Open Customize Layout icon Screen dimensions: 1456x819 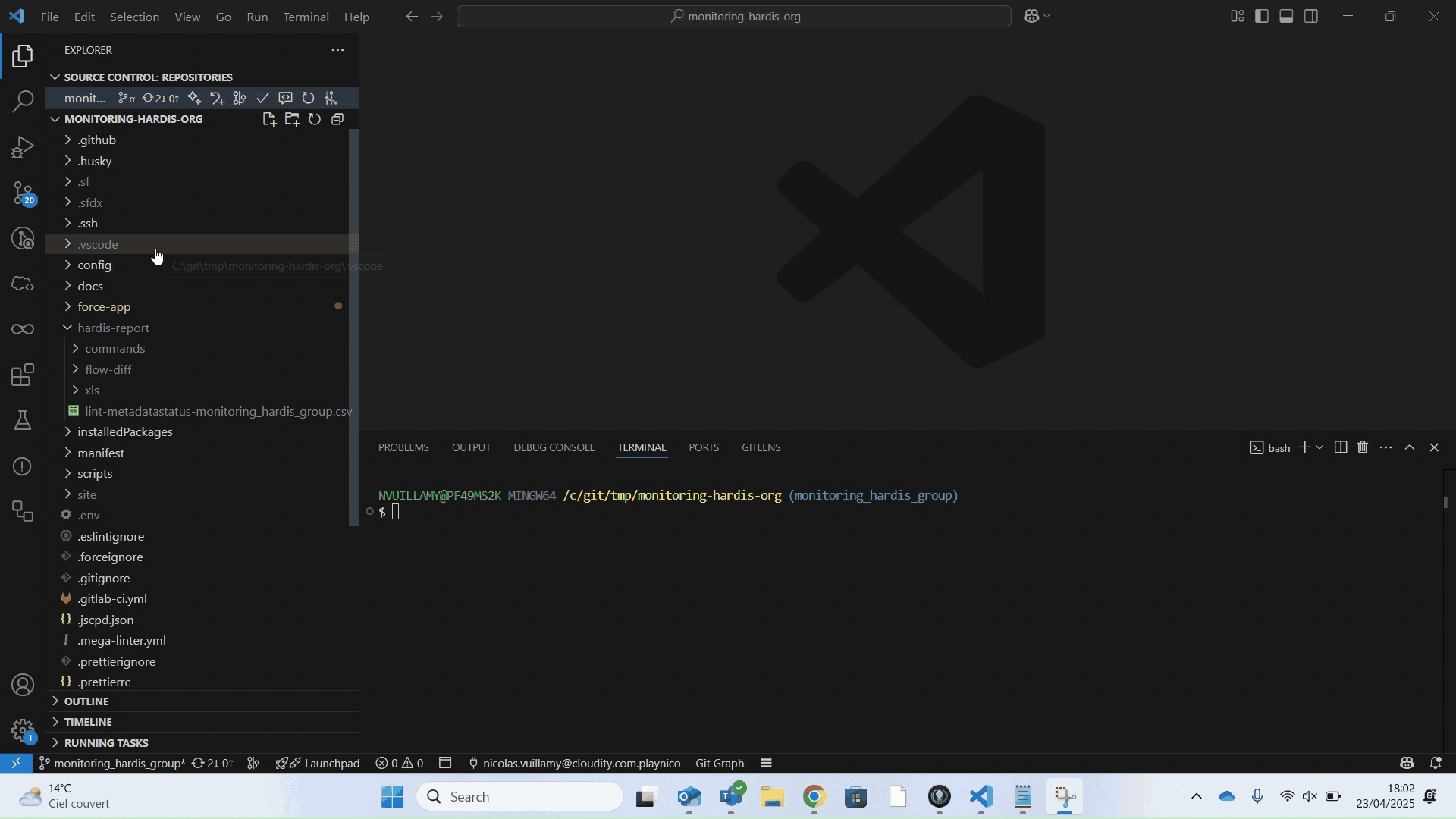1238,16
